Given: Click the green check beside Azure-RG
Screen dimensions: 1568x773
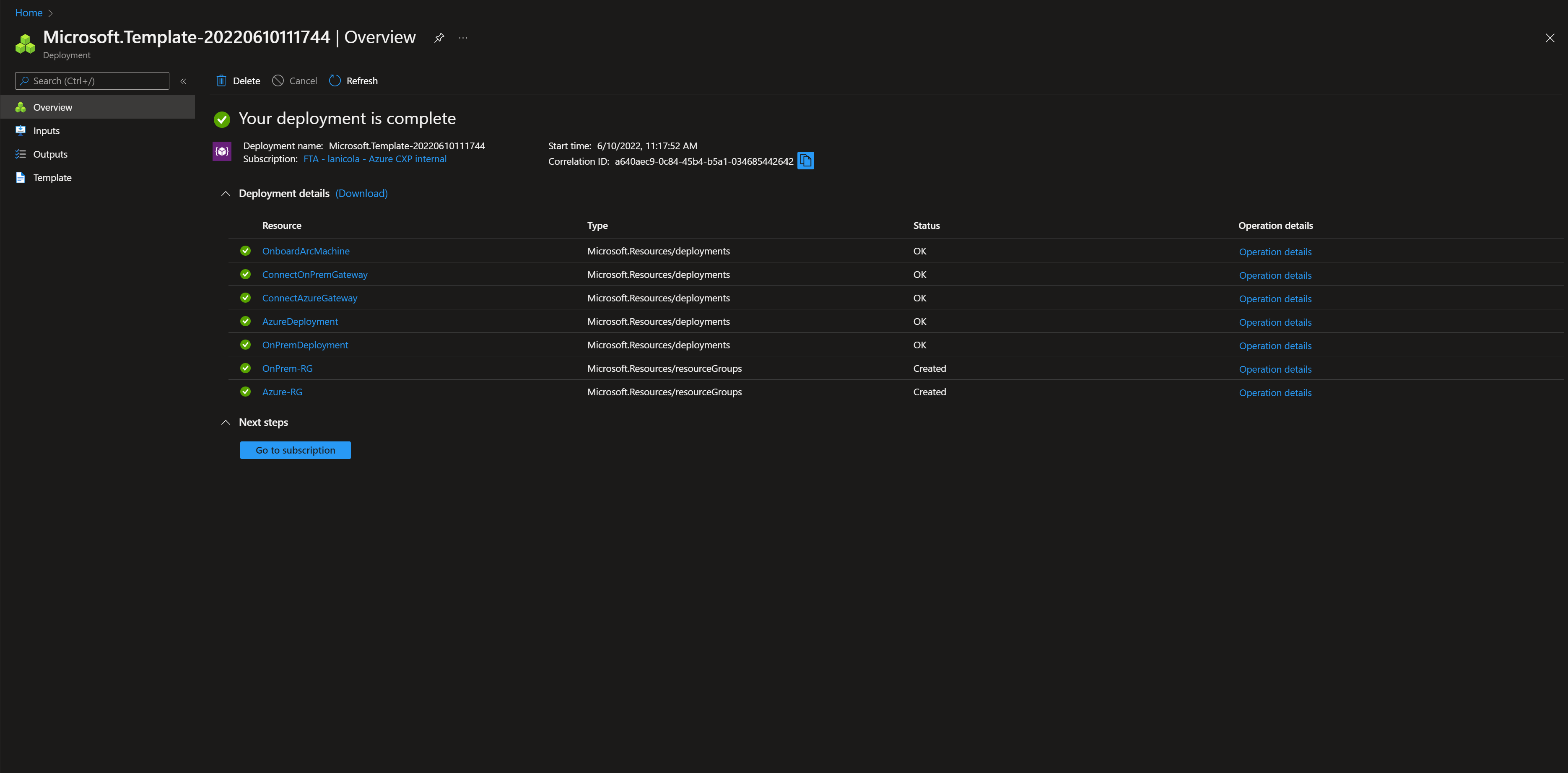Looking at the screenshot, I should [x=245, y=392].
